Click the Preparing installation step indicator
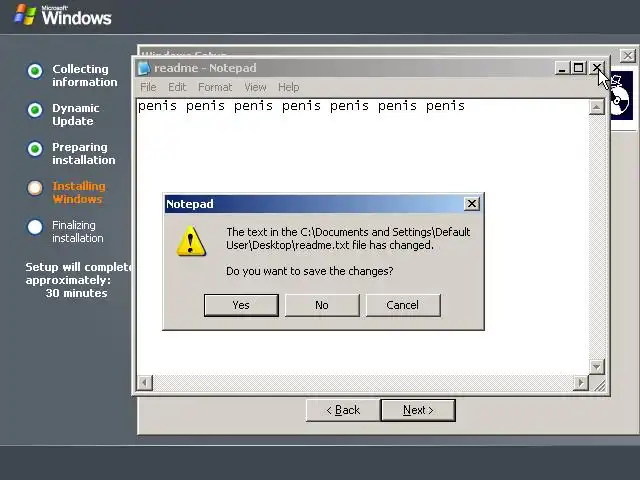The image size is (640, 480). [35, 149]
